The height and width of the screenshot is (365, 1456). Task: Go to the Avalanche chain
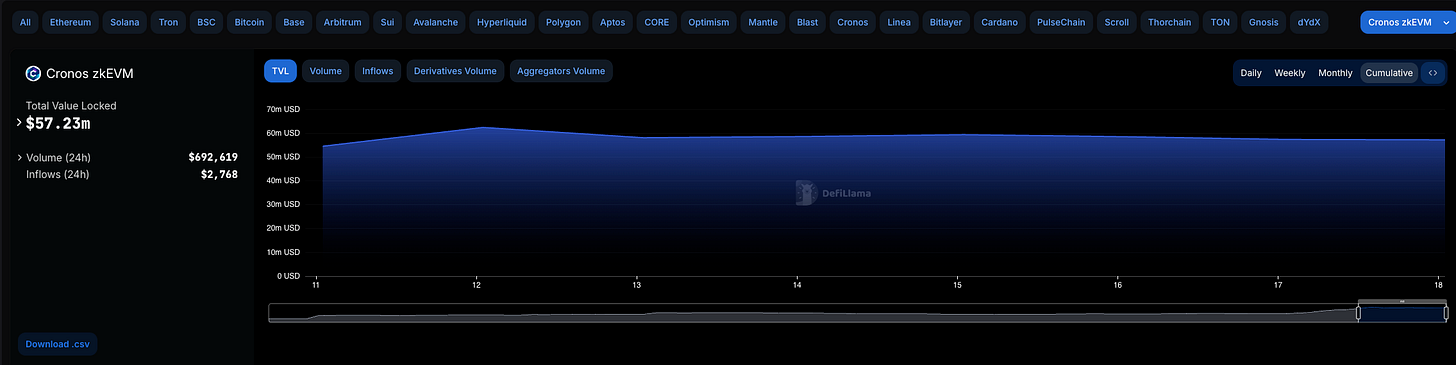click(x=435, y=22)
